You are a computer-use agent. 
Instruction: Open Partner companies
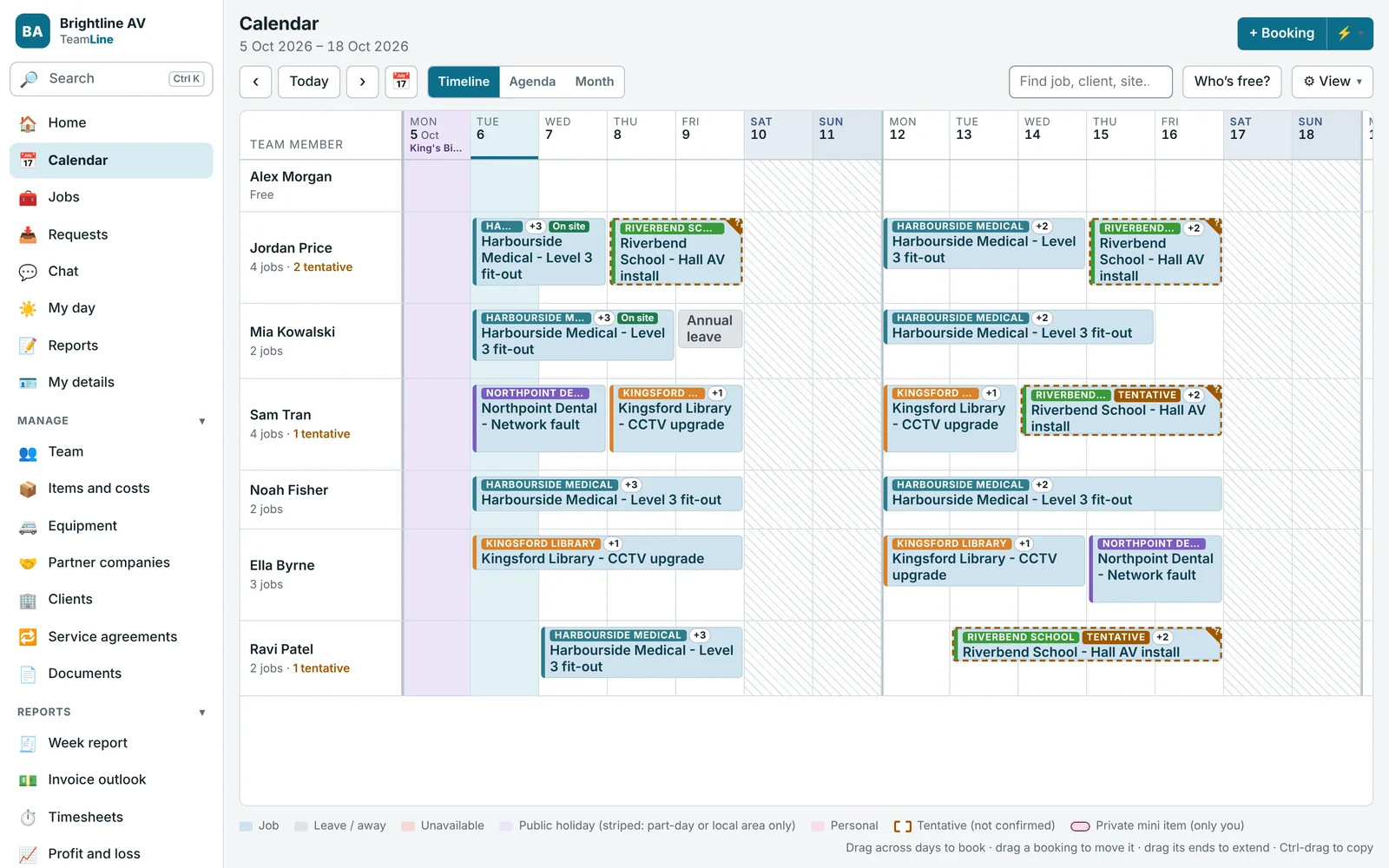[x=111, y=562]
